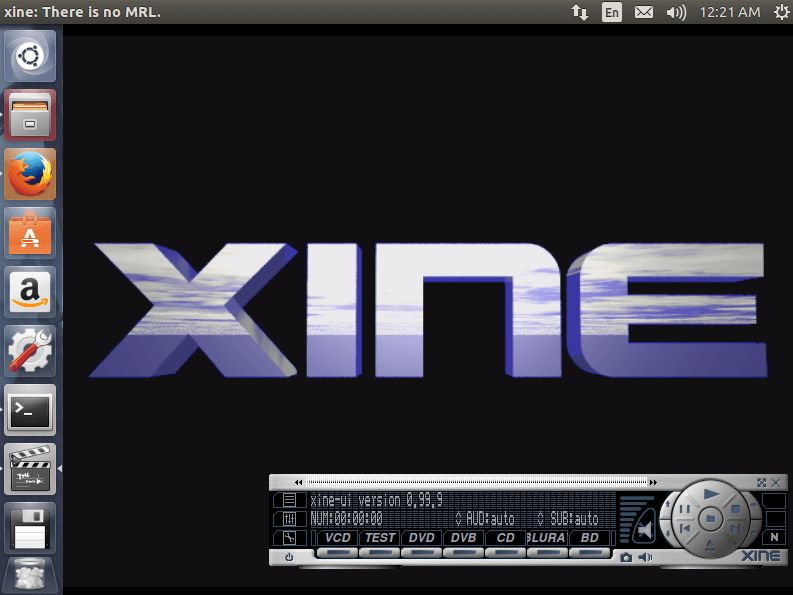Image resolution: width=793 pixels, height=595 pixels.
Task: Open the file browser from the wheel center
Action: (711, 519)
